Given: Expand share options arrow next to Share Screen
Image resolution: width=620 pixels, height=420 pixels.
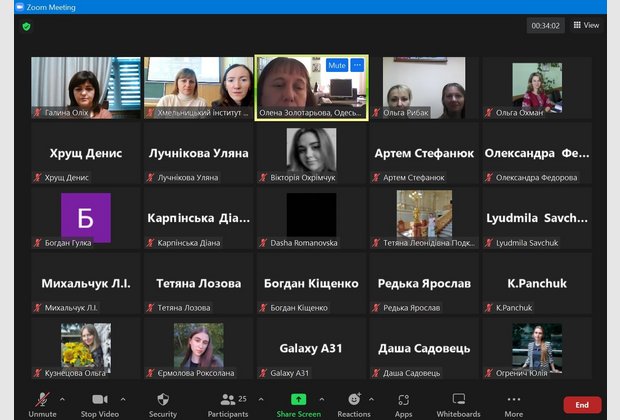Looking at the screenshot, I should point(322,399).
